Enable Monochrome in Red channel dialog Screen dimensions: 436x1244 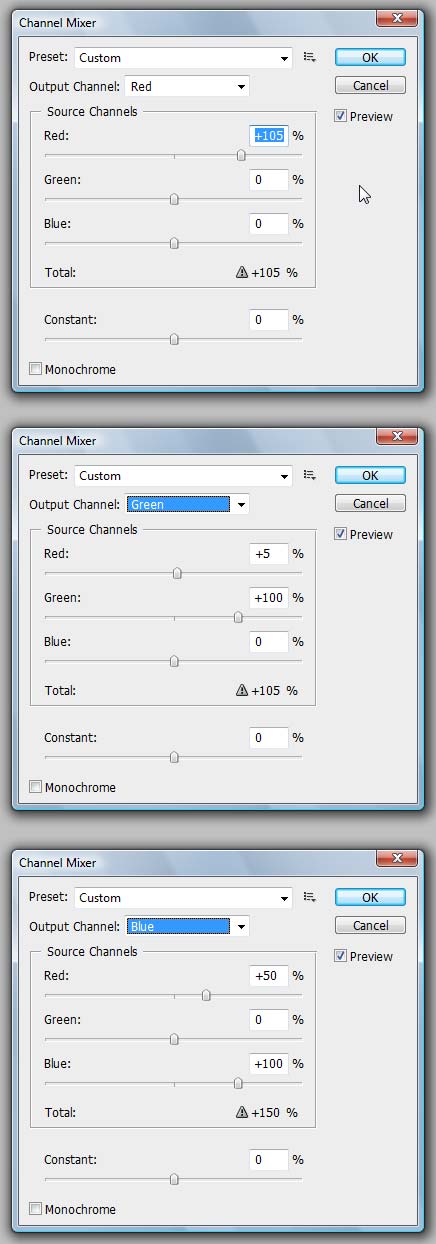coord(36,369)
